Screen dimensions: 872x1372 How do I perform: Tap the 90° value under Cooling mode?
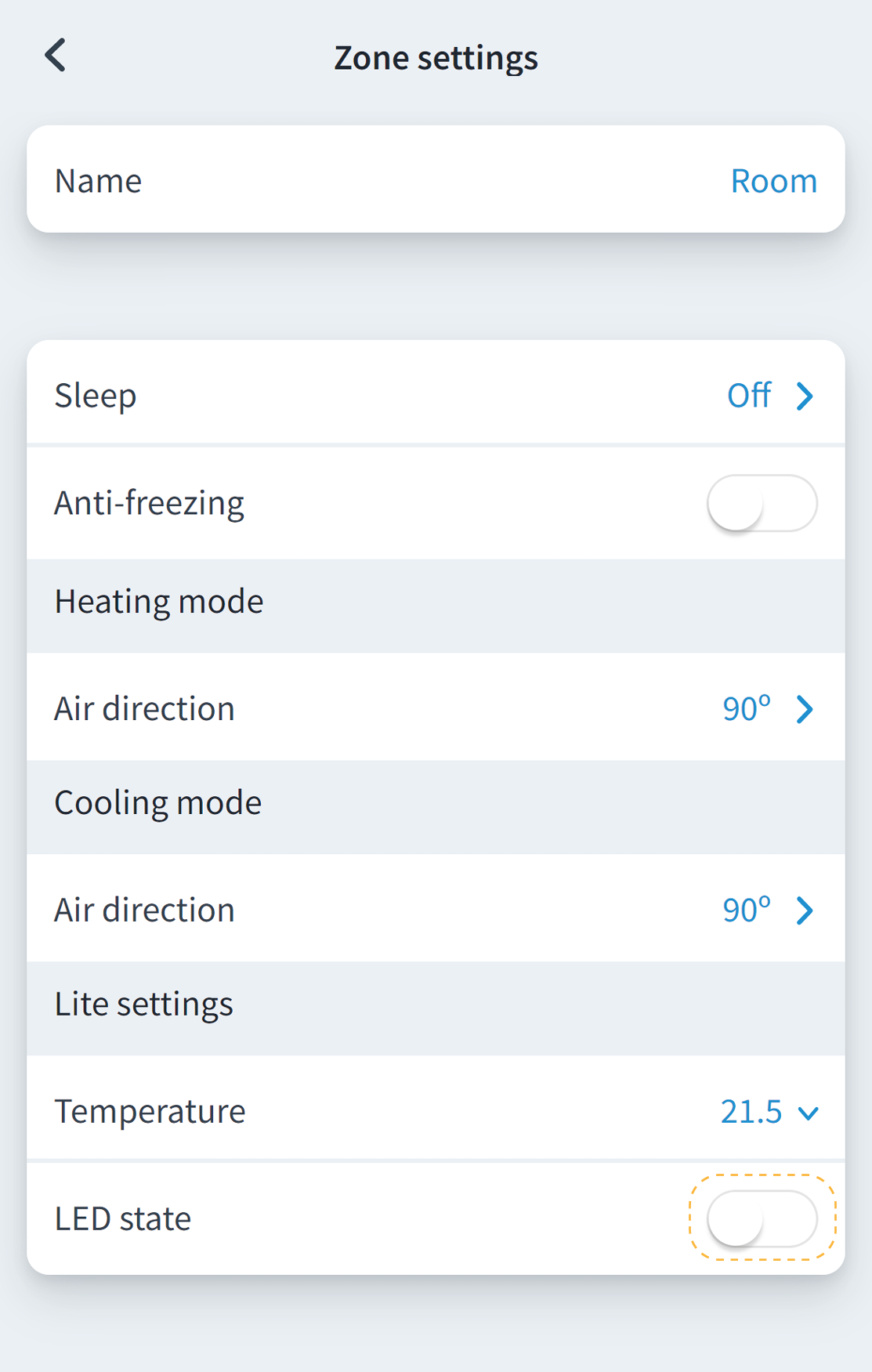coord(746,910)
